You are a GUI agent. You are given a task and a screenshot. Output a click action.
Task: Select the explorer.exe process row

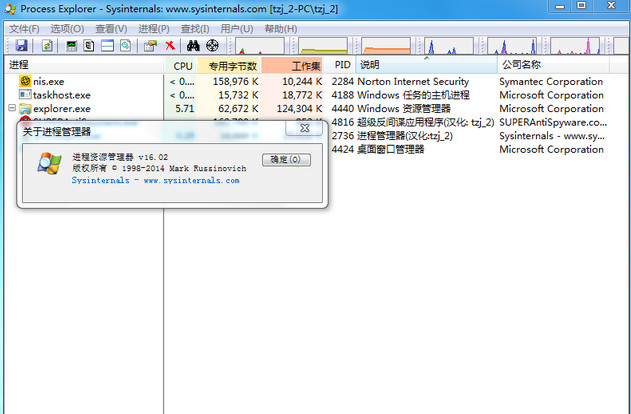[314, 109]
